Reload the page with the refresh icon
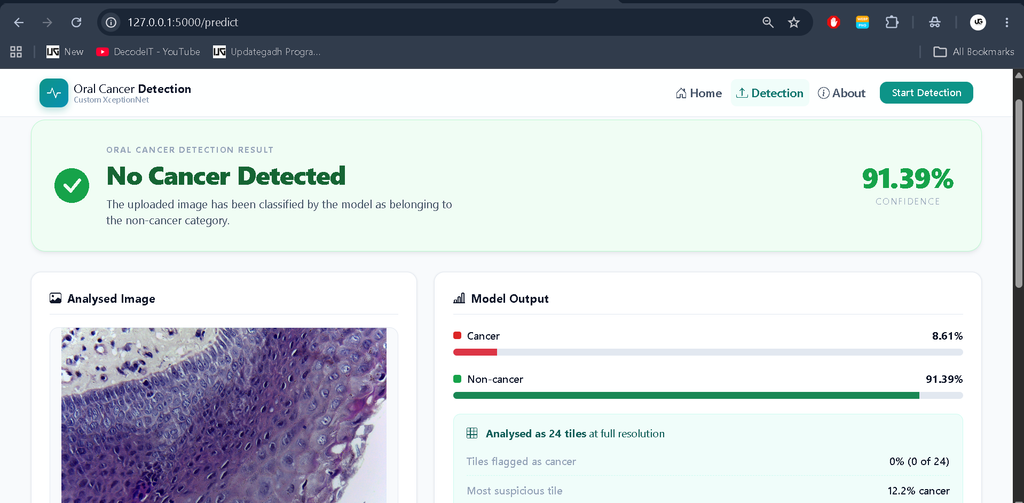Screen dimensions: 1024x503 (76, 22)
